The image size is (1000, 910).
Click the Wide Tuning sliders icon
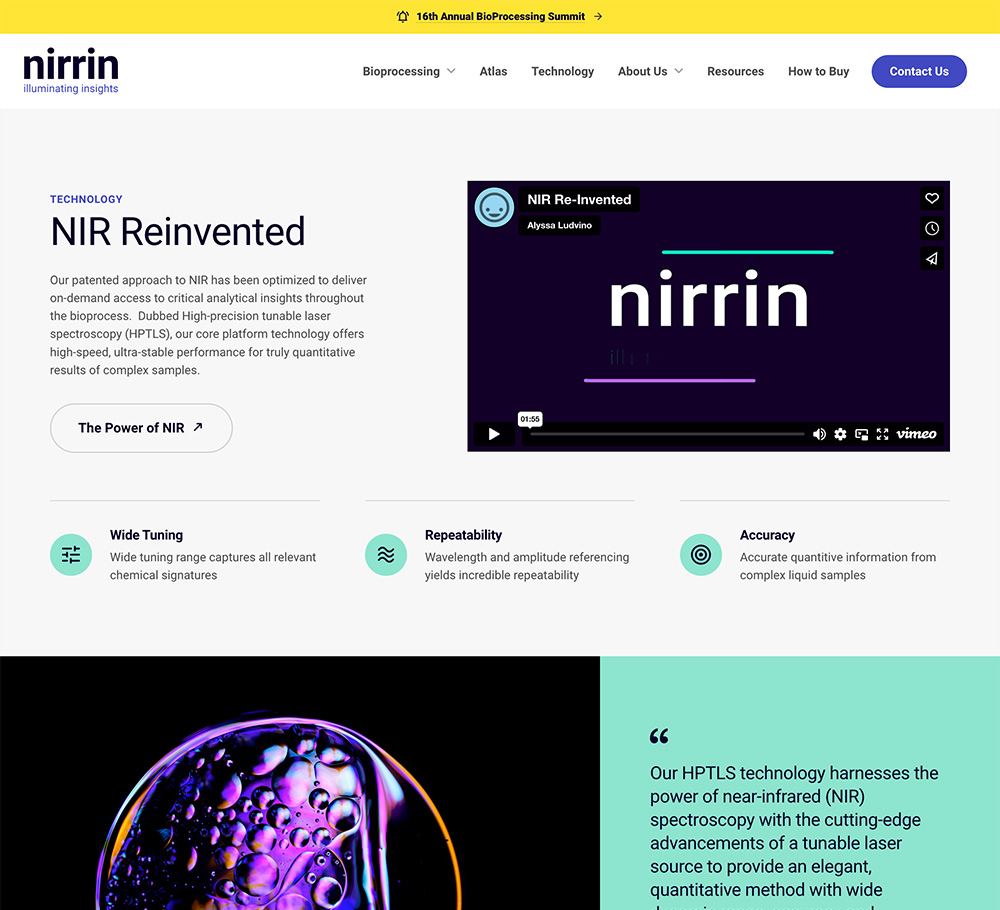[71, 555]
